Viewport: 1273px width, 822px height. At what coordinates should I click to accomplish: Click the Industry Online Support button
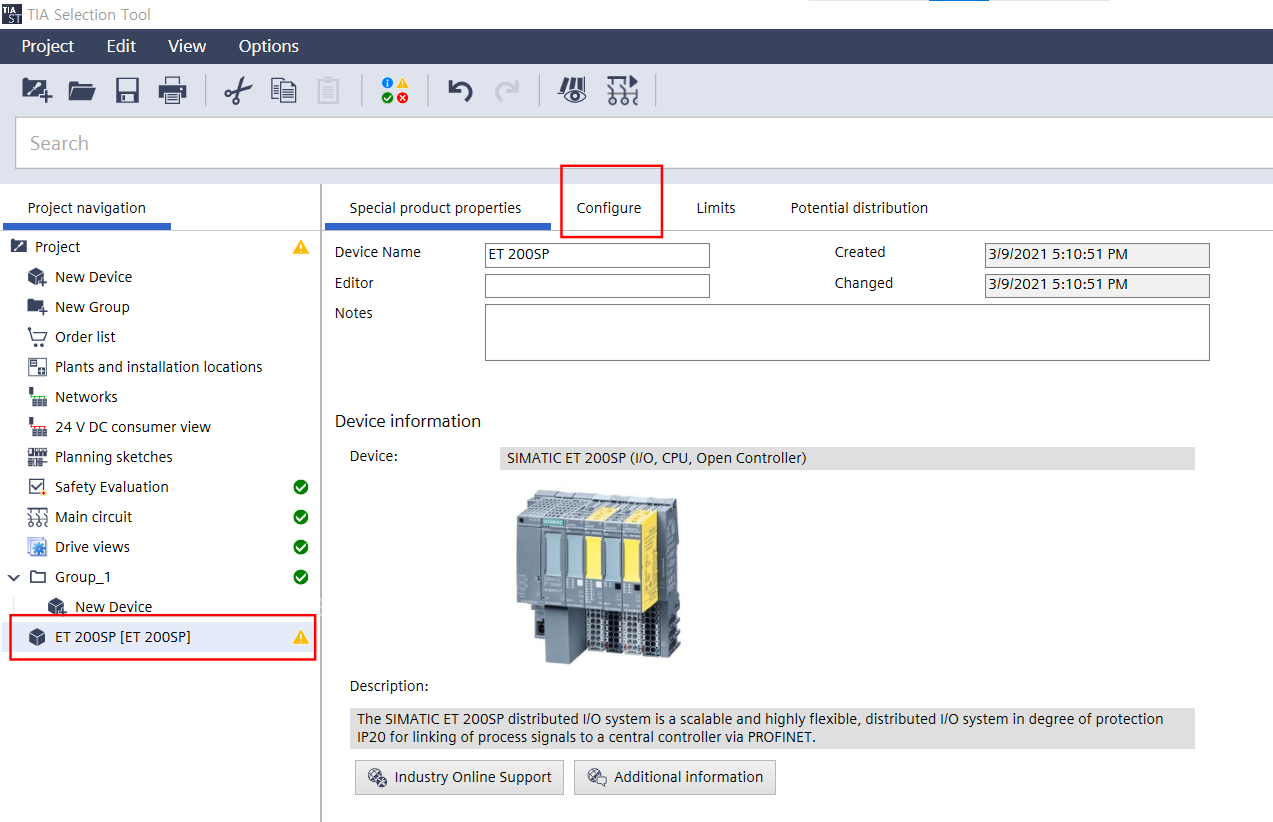pos(459,777)
